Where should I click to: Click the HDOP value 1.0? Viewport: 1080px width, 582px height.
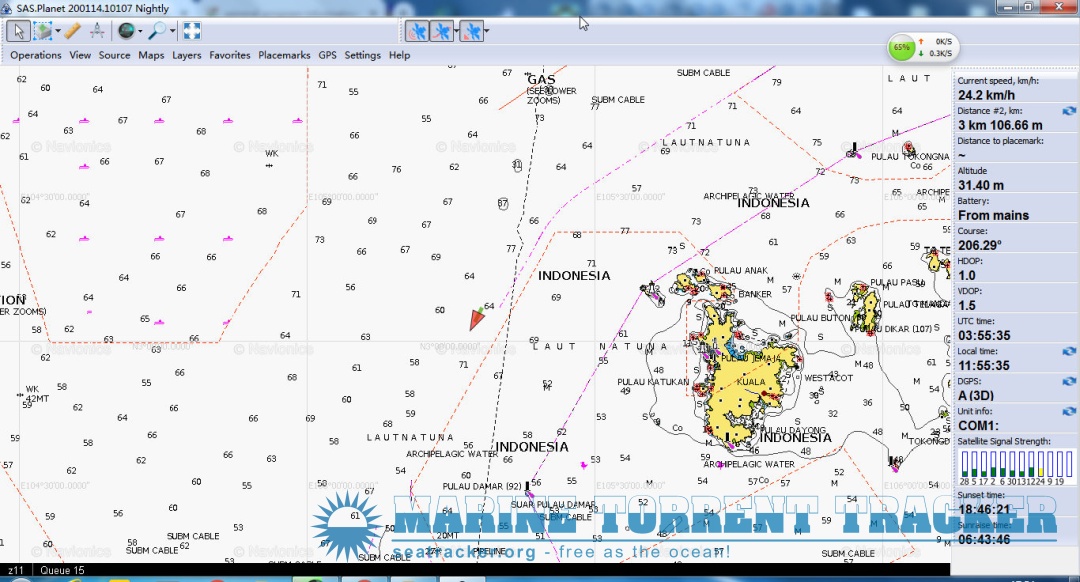pyautogui.click(x=966, y=276)
